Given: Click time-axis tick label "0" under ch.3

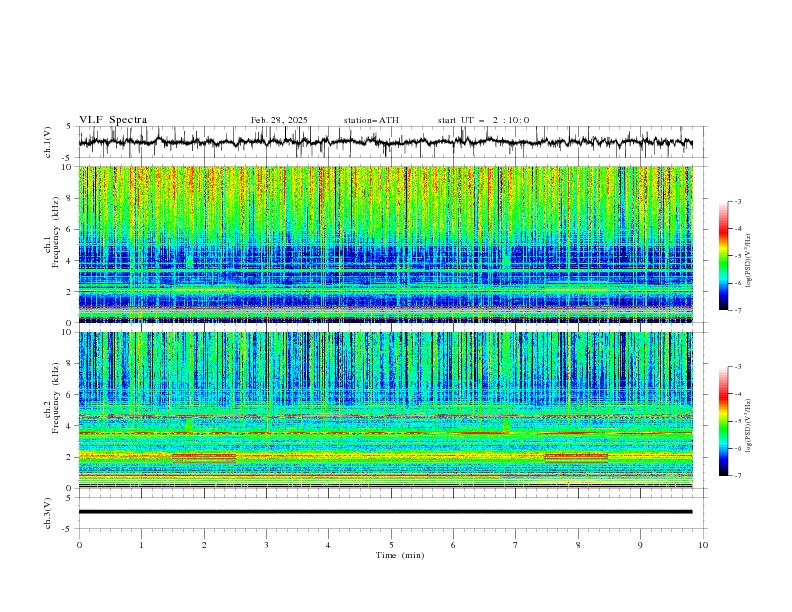Looking at the screenshot, I should [x=79, y=545].
